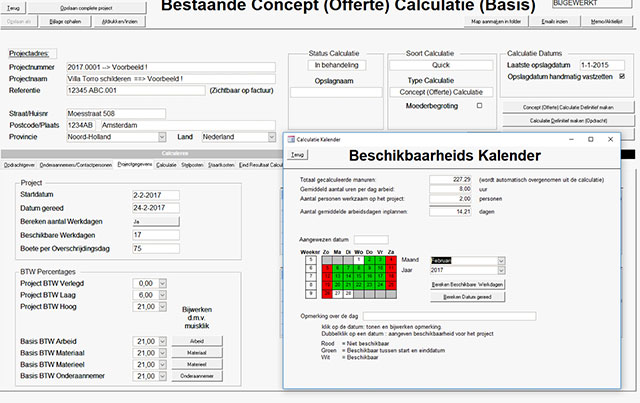Open the Maand dropdown
640x403 pixels.
[x=499, y=260]
